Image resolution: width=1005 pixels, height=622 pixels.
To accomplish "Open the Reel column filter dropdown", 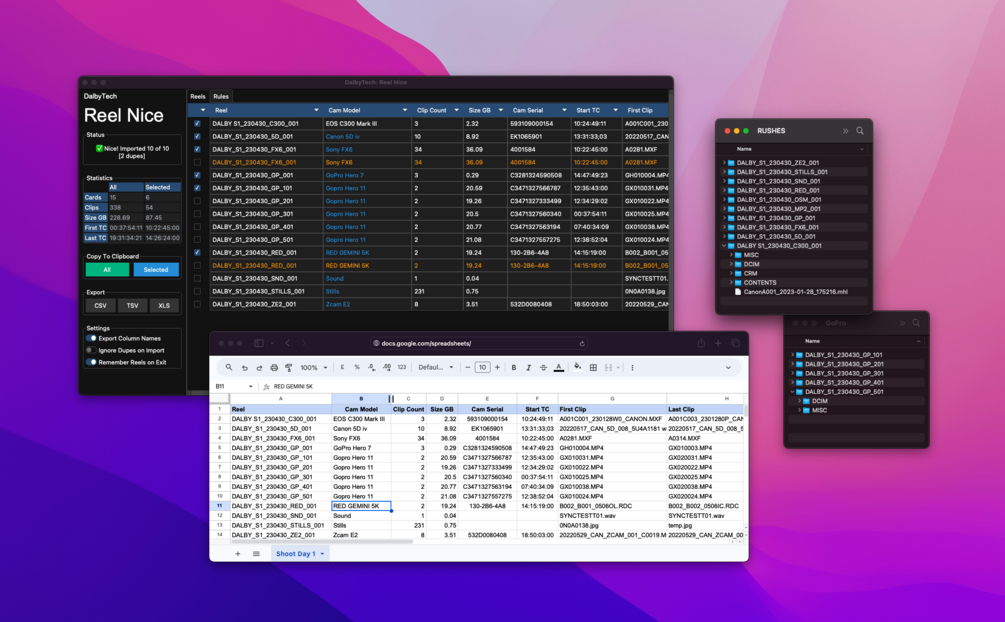I will tap(316, 110).
